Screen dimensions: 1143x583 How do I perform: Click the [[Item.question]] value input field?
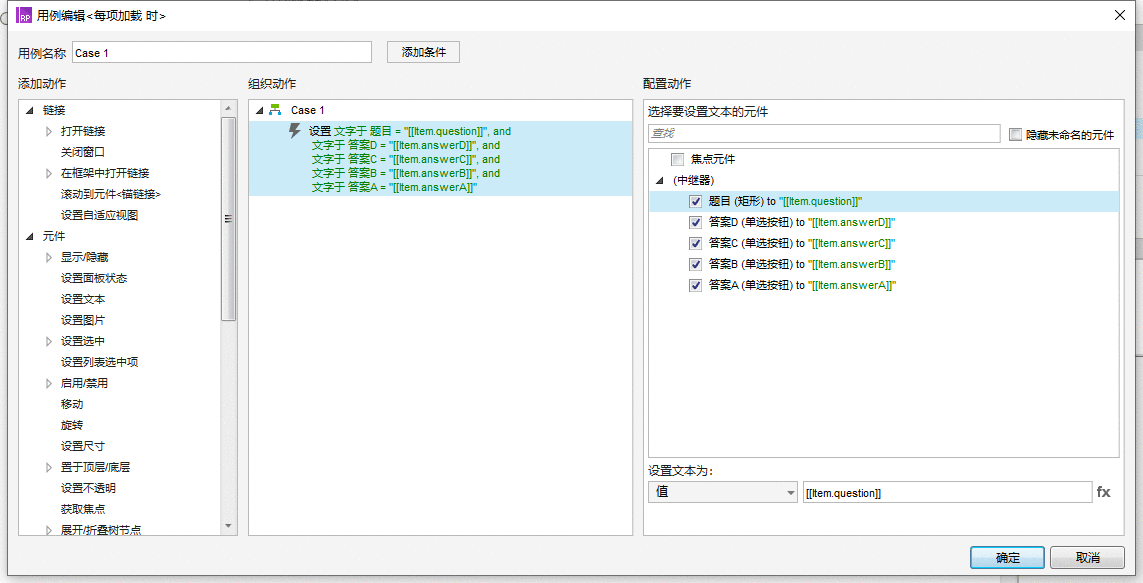[x=947, y=493]
